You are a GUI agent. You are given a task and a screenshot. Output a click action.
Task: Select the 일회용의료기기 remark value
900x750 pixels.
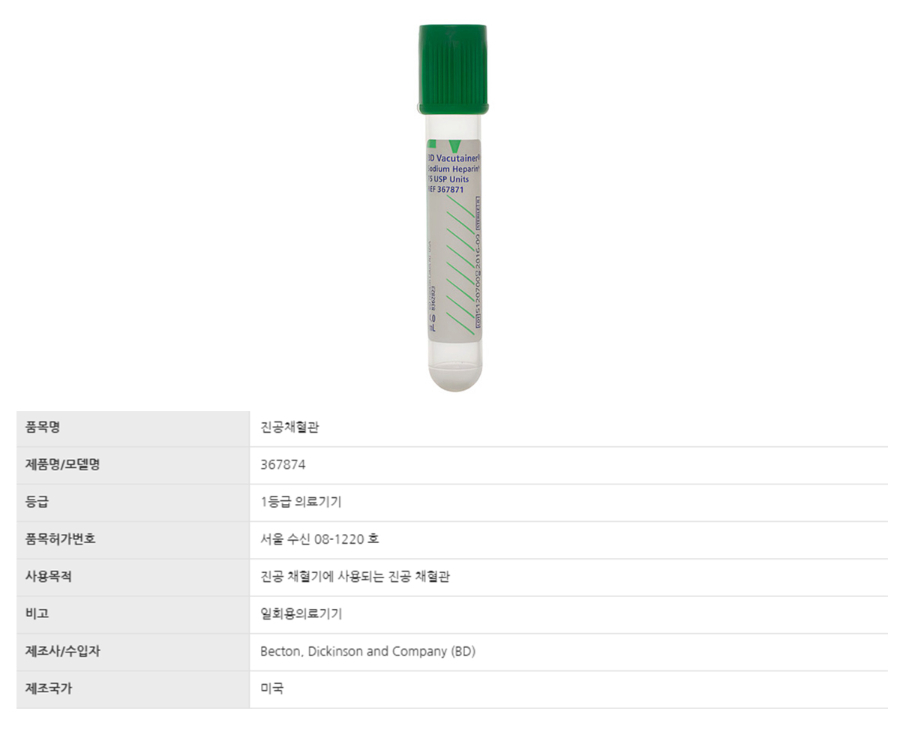(301, 614)
